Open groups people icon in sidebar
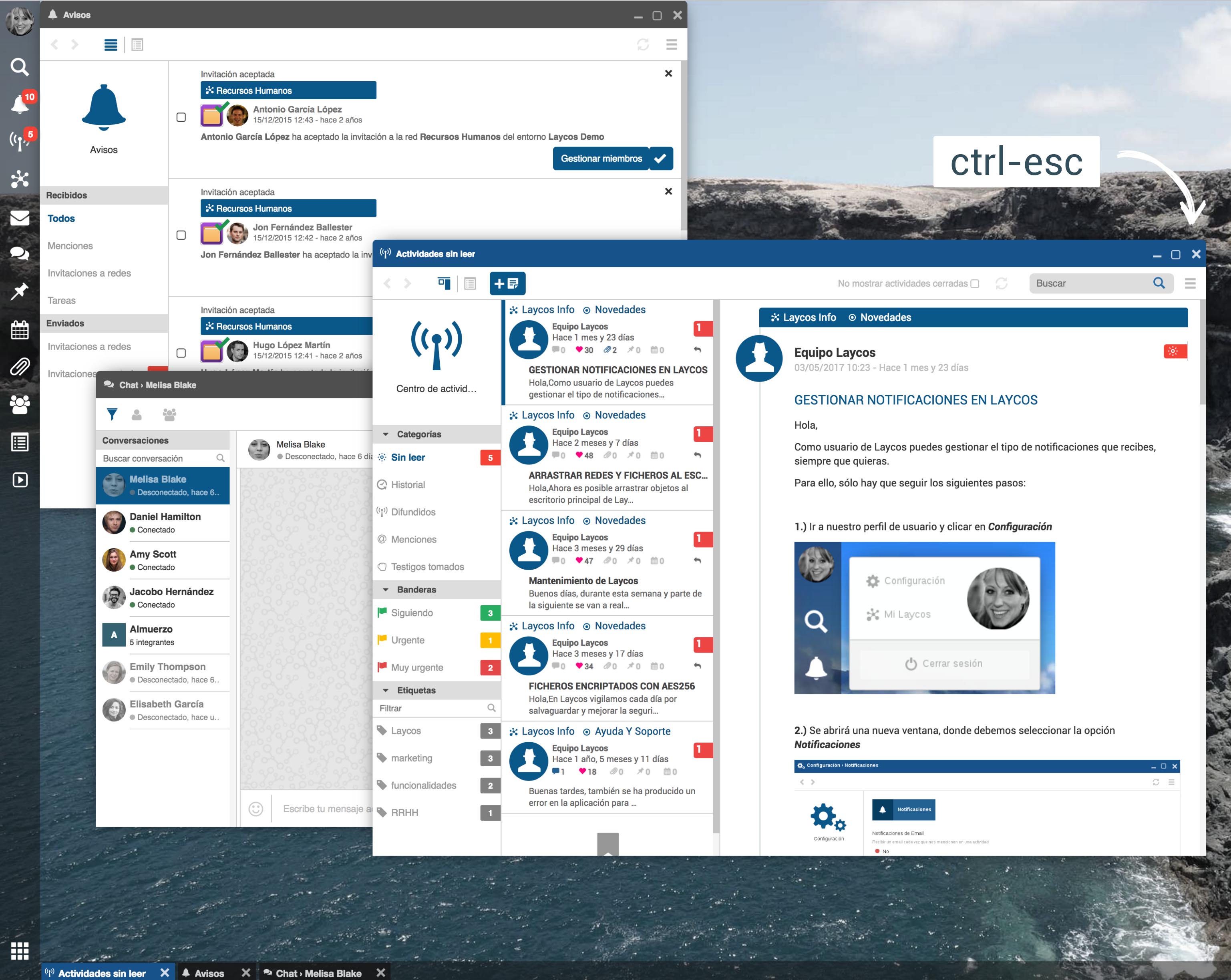The height and width of the screenshot is (980, 1231). (x=19, y=404)
